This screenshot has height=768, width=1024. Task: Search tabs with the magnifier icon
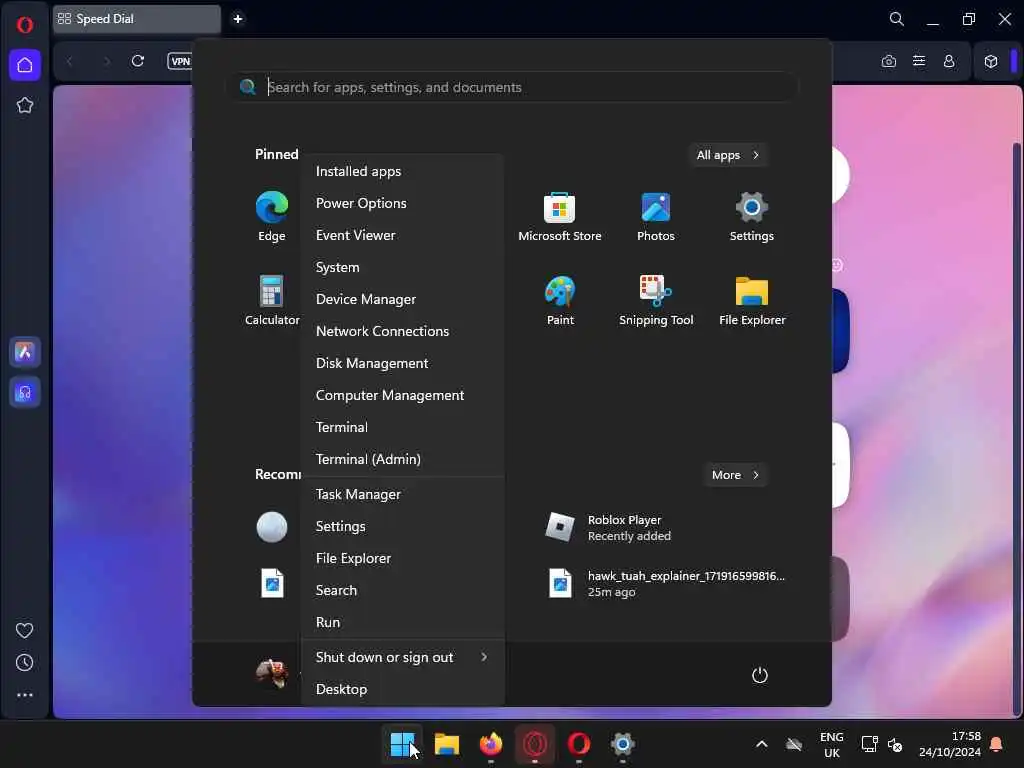897,19
